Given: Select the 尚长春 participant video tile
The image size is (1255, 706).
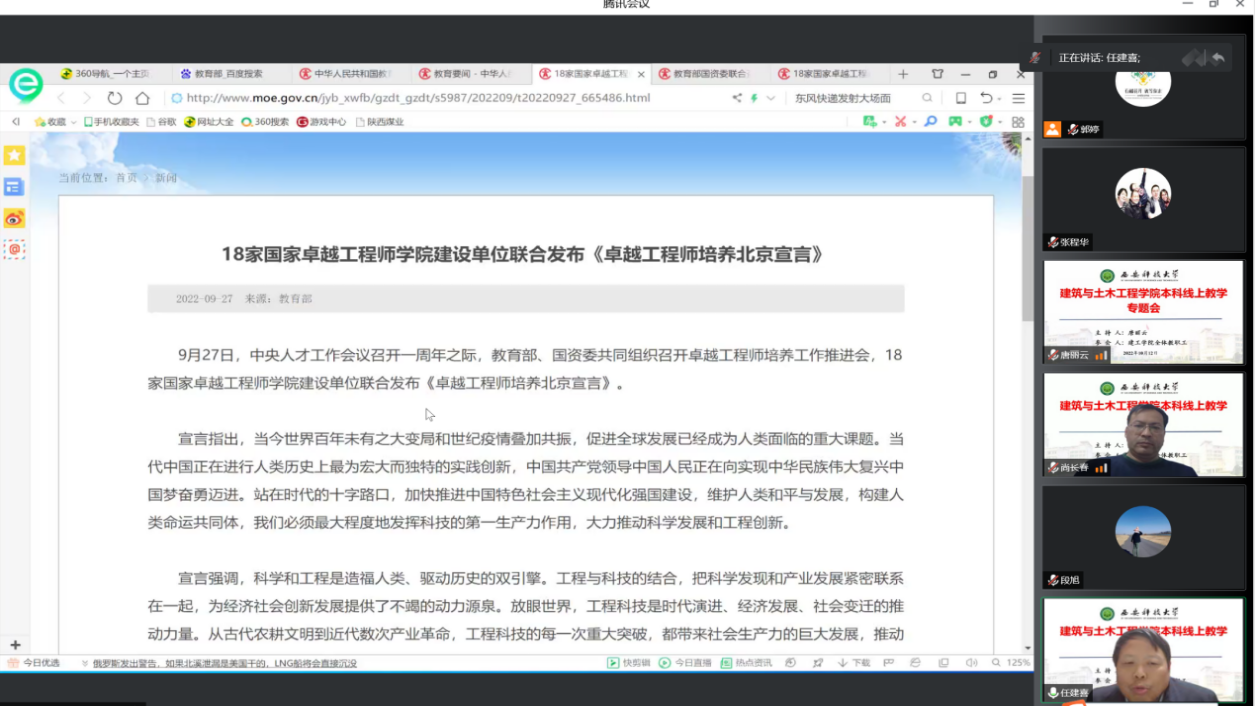Looking at the screenshot, I should 1144,425.
